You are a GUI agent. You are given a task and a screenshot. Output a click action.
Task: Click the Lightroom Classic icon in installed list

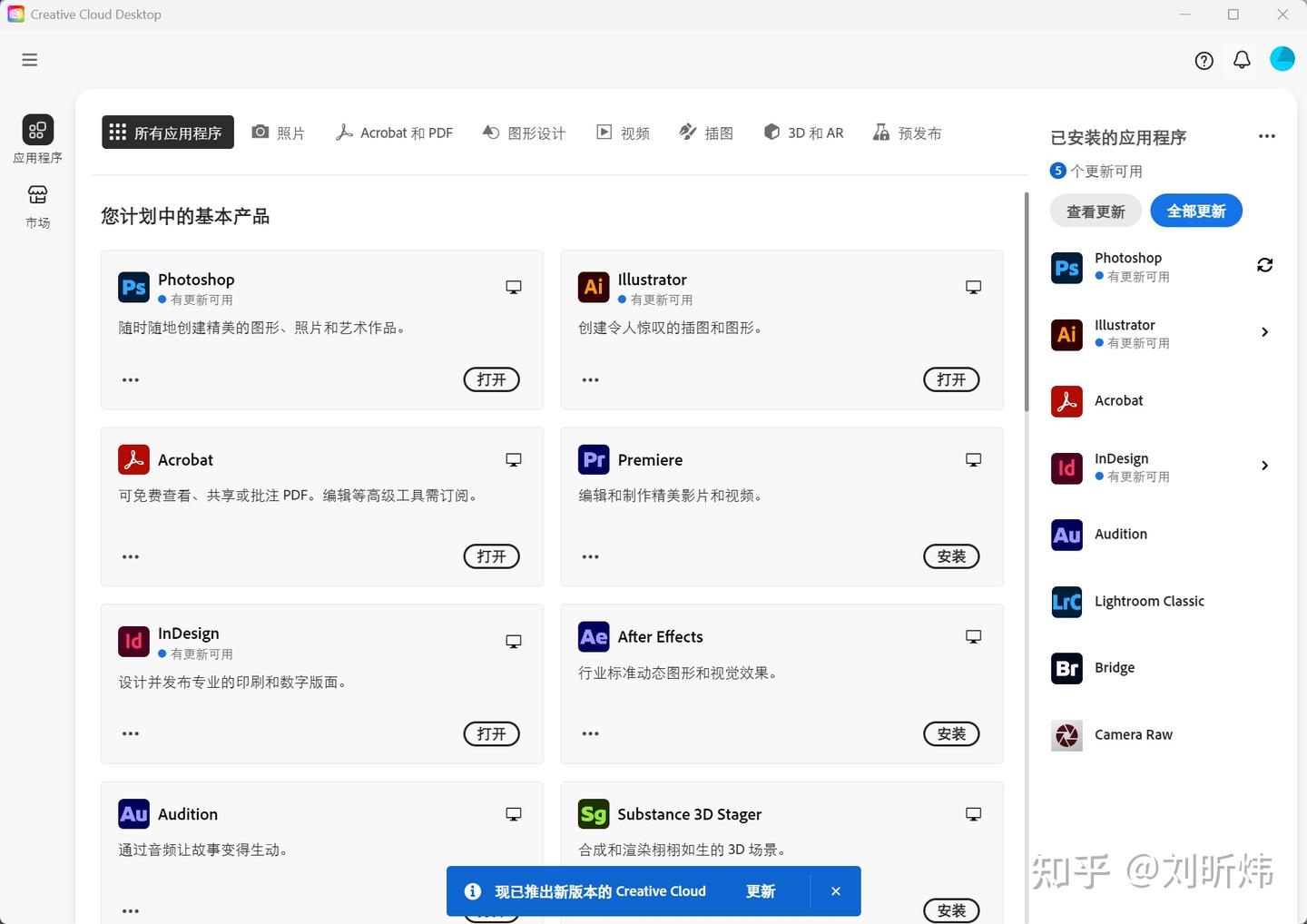(x=1066, y=601)
